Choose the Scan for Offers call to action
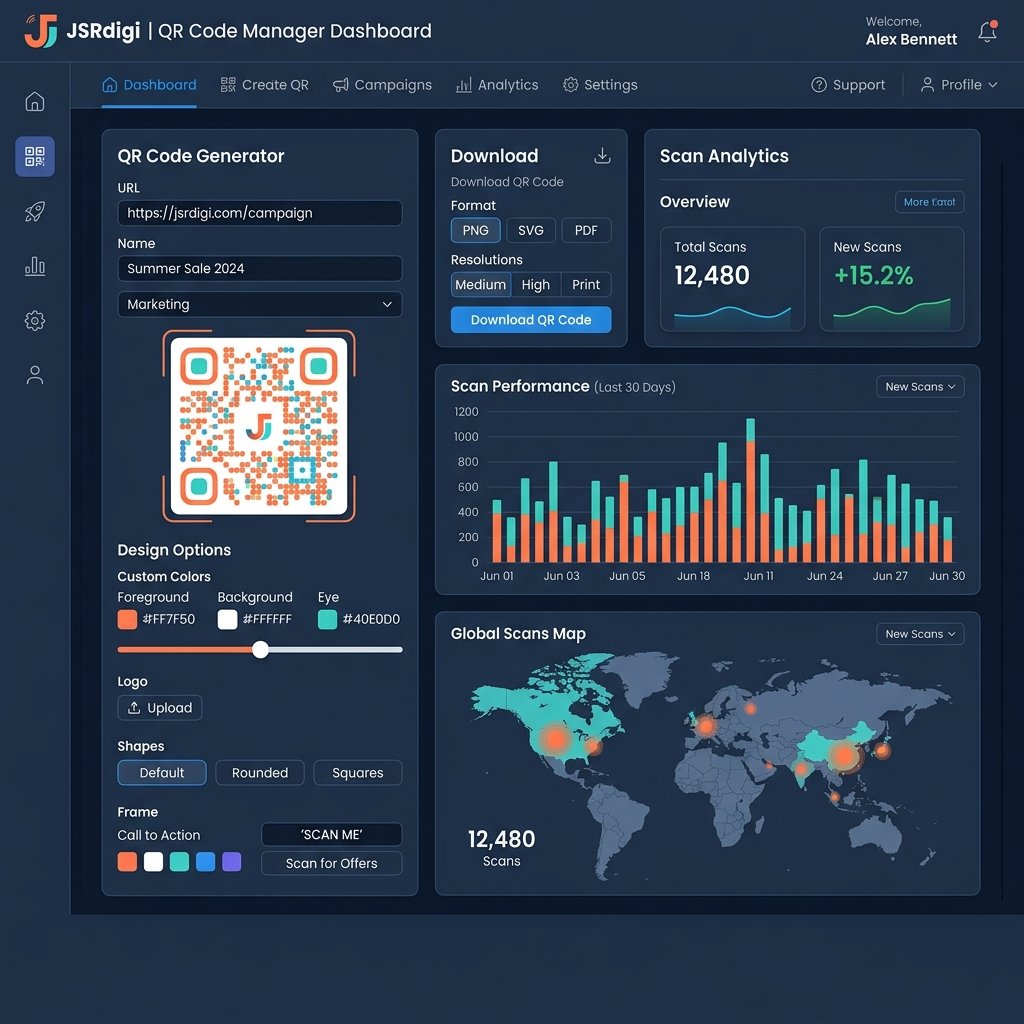1024x1024 pixels. (x=331, y=863)
